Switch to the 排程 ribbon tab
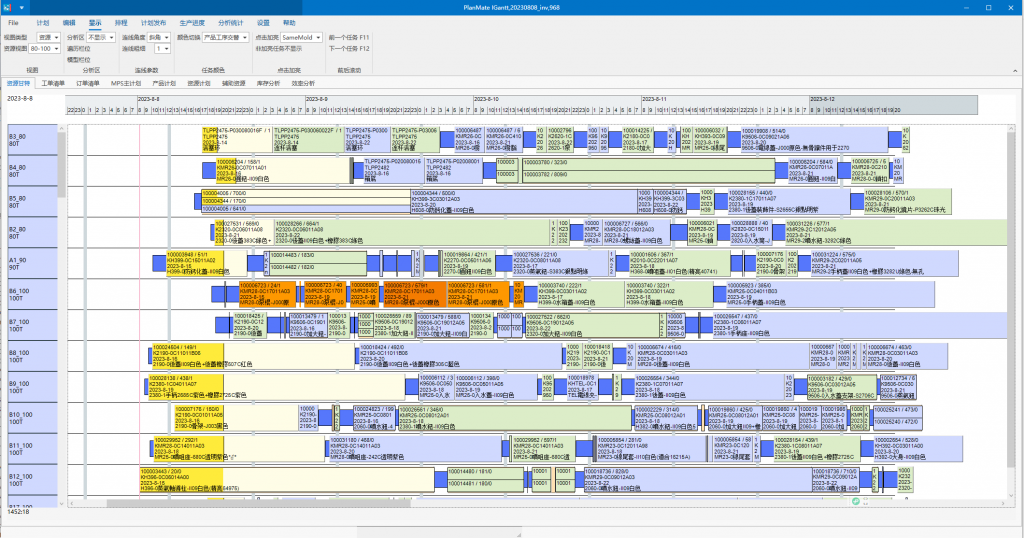This screenshot has width=1024, height=538. point(121,23)
